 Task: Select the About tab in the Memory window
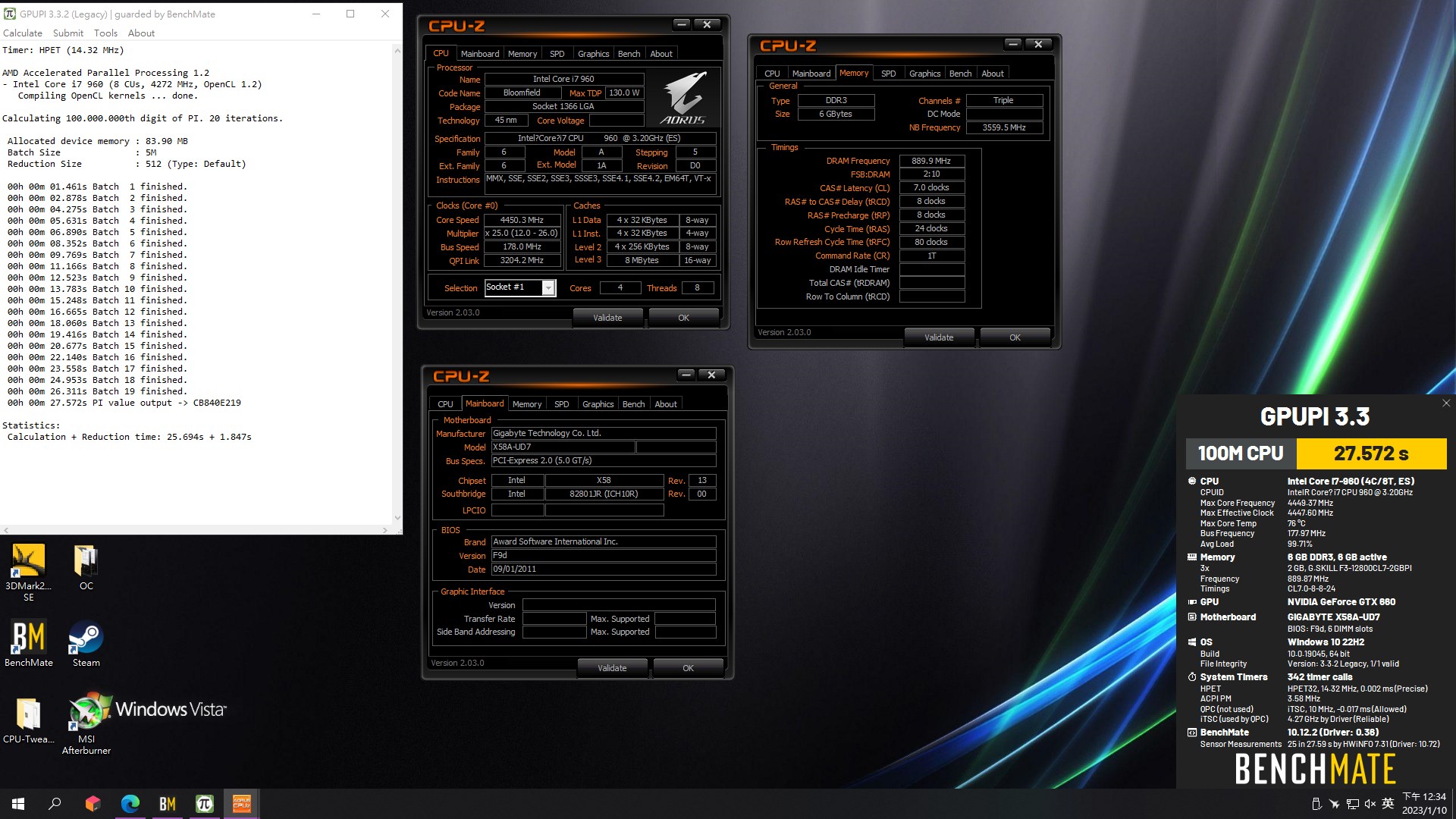coord(993,74)
